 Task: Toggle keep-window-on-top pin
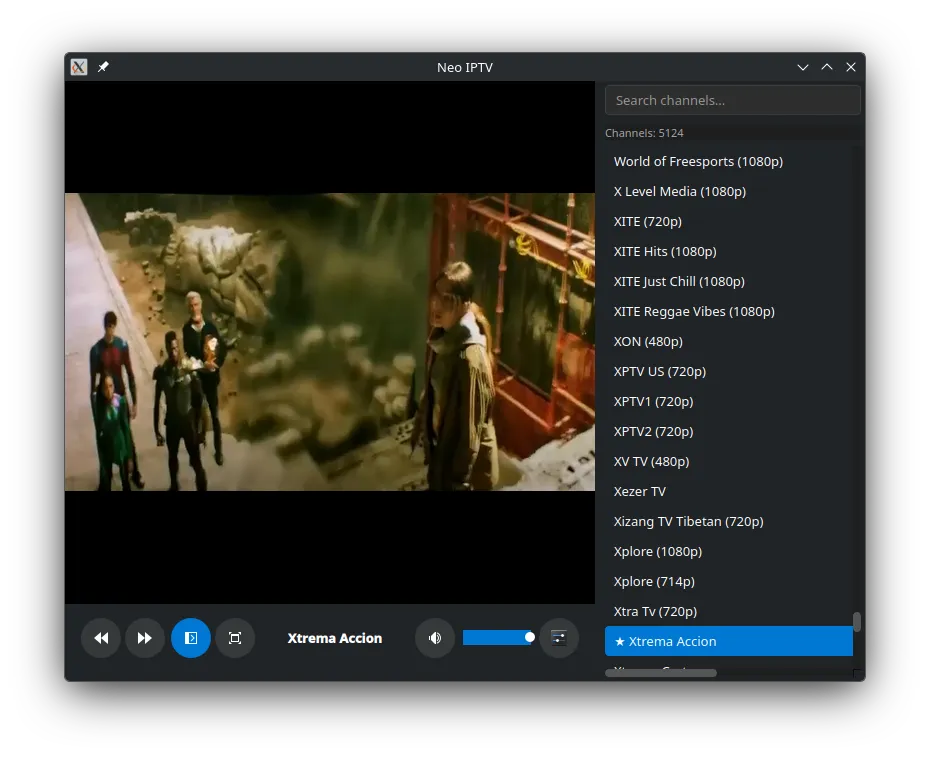coord(103,67)
